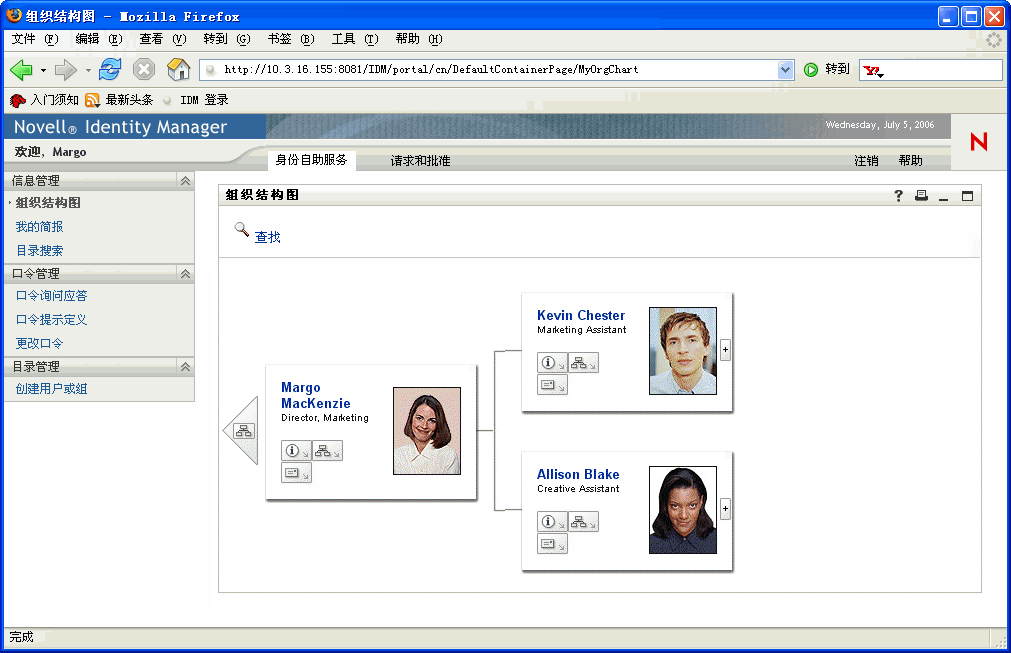The image size is (1011, 653).
Task: Click Kevin Chester's info icon
Action: click(x=552, y=362)
